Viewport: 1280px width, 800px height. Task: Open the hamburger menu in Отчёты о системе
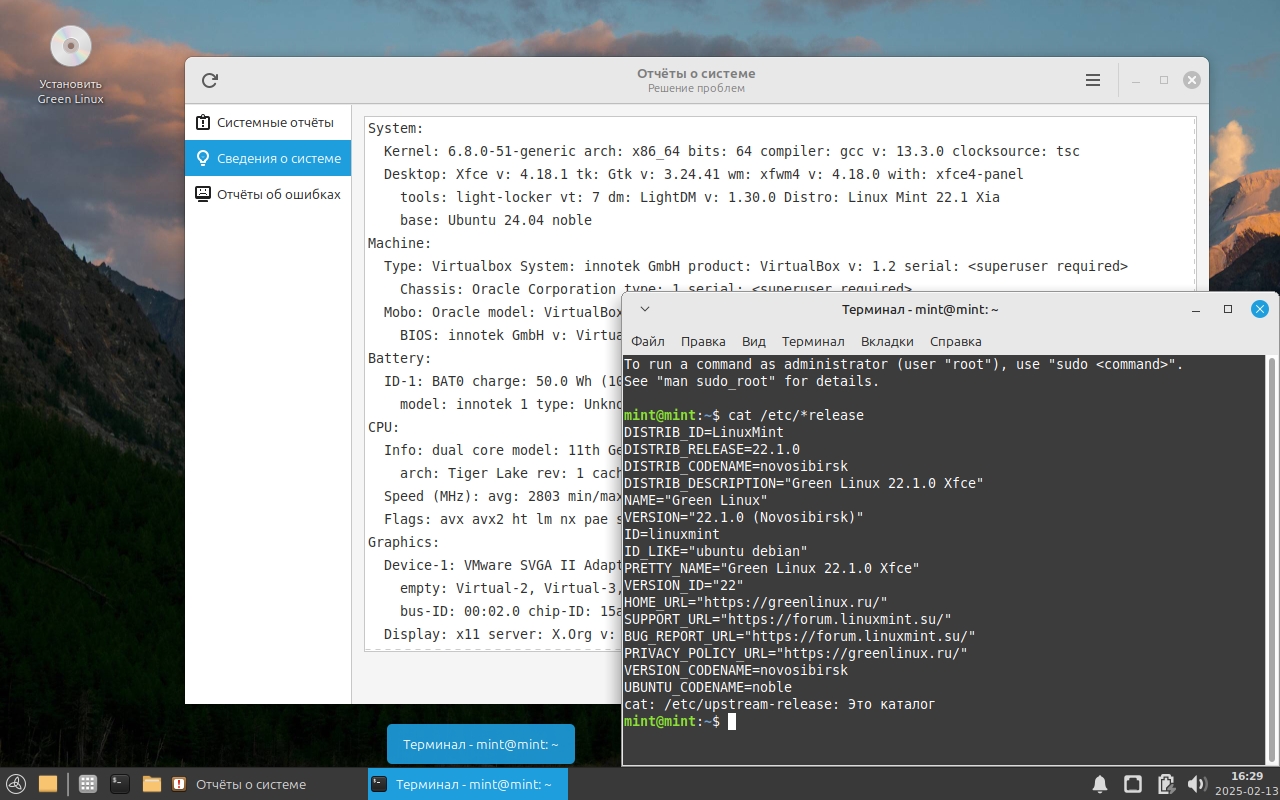(1093, 81)
